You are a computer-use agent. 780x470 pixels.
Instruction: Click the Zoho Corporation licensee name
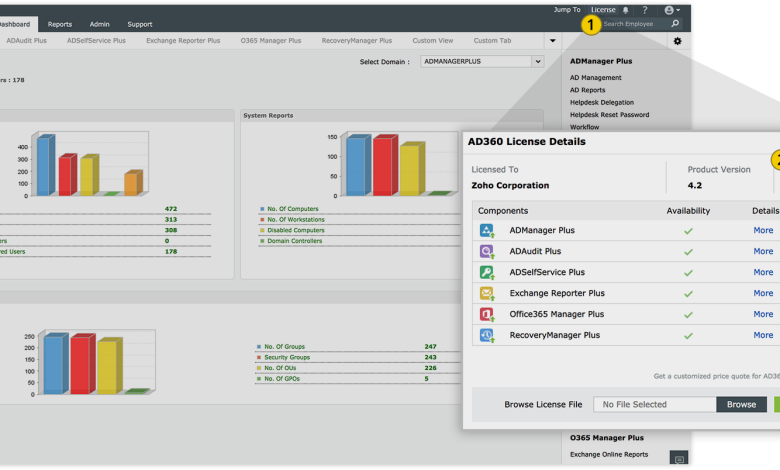click(x=510, y=185)
